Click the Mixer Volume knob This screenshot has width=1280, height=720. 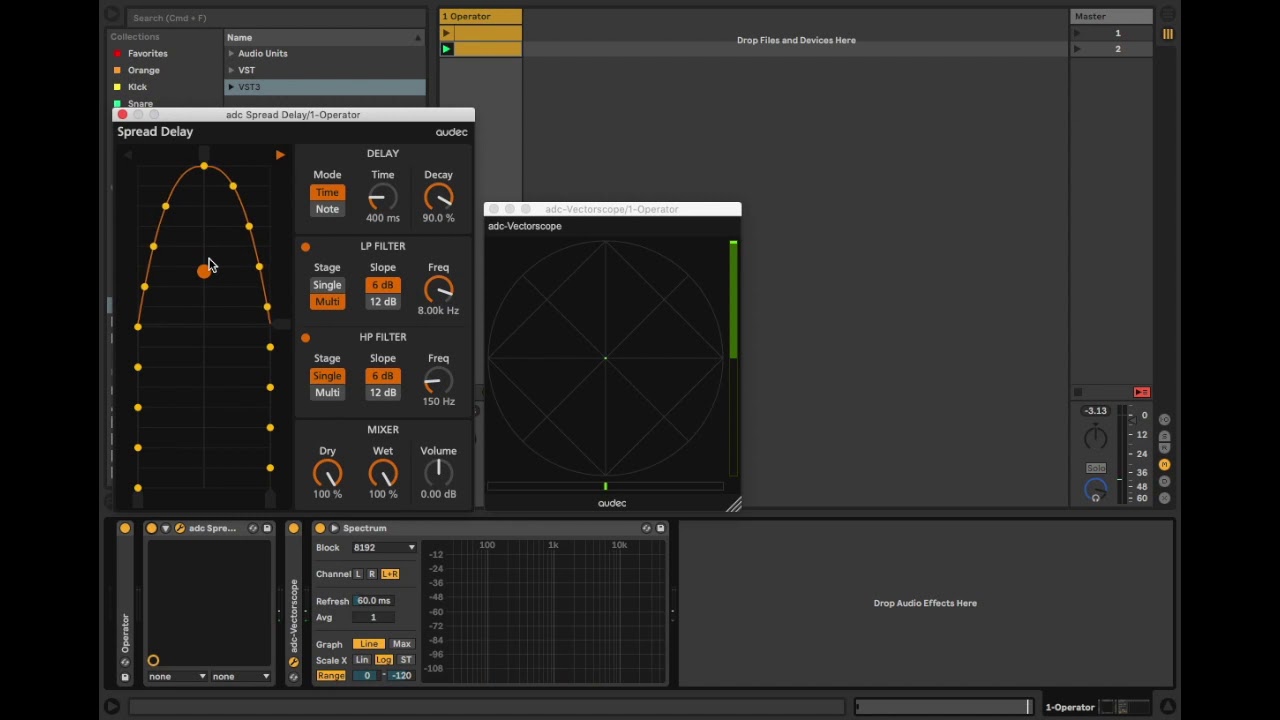pyautogui.click(x=438, y=474)
